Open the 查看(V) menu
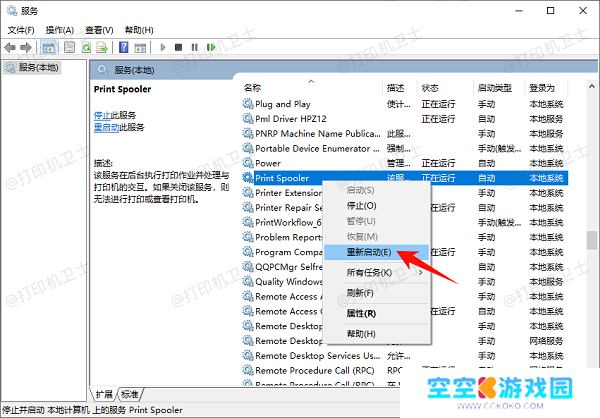The width and height of the screenshot is (600, 418). tap(99, 30)
